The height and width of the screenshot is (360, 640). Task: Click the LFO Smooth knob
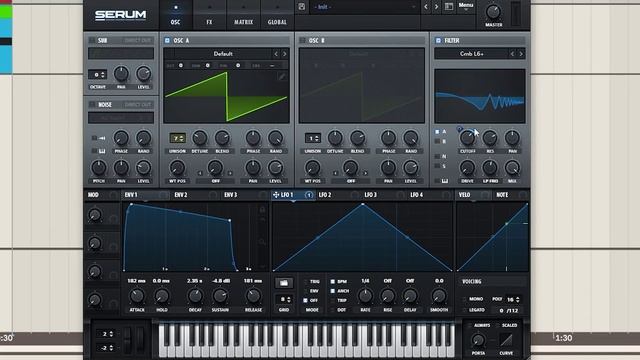[439, 296]
